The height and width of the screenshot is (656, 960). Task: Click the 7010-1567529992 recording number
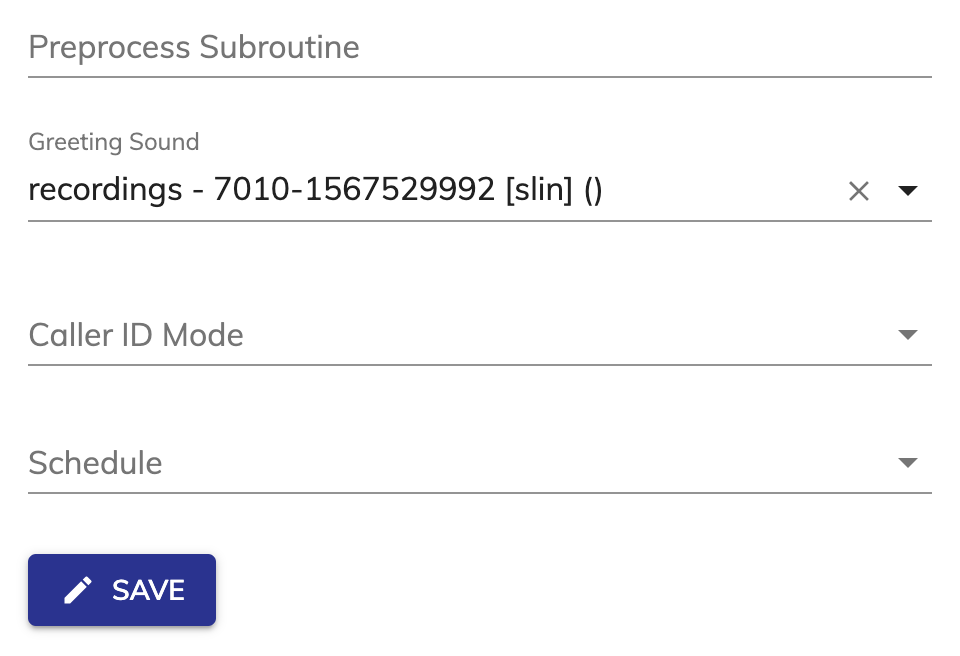[x=354, y=189]
